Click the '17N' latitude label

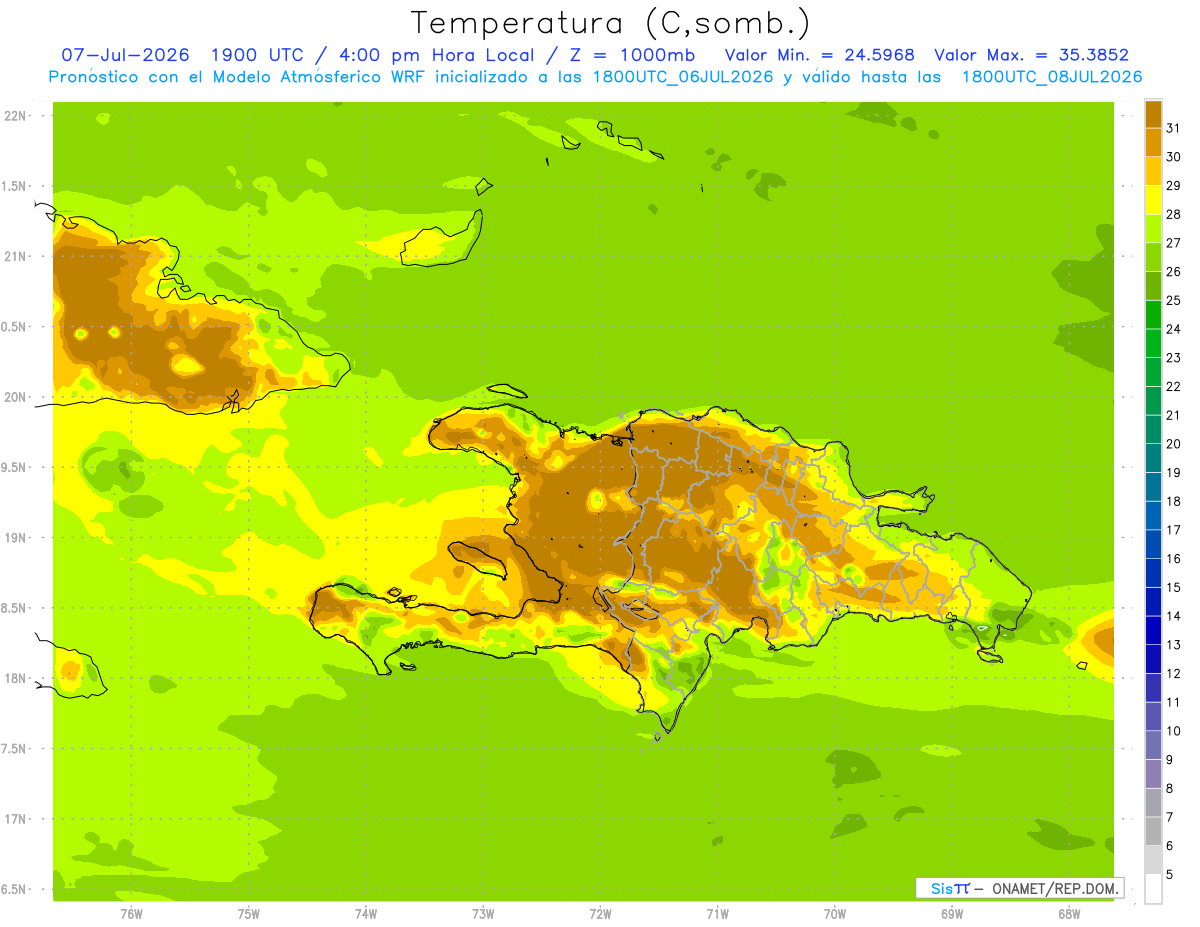click(14, 819)
